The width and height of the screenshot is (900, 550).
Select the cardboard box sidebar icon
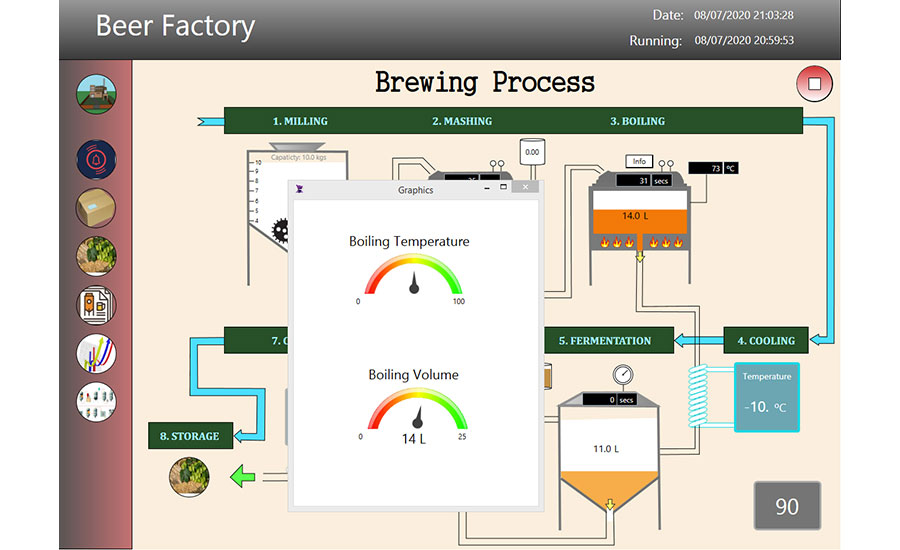(96, 208)
